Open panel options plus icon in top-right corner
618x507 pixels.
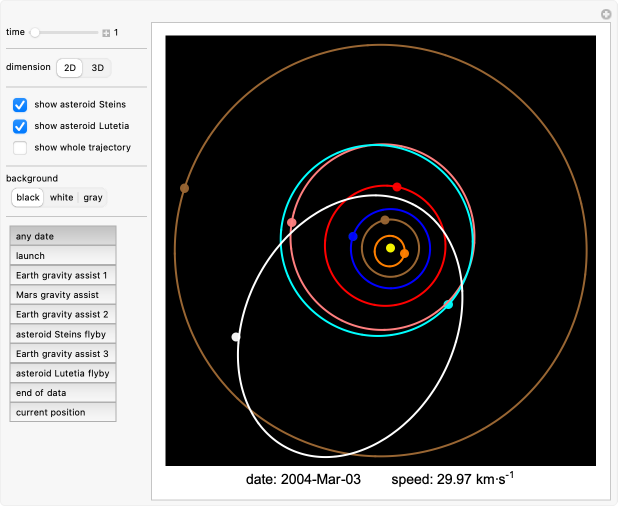coord(605,14)
